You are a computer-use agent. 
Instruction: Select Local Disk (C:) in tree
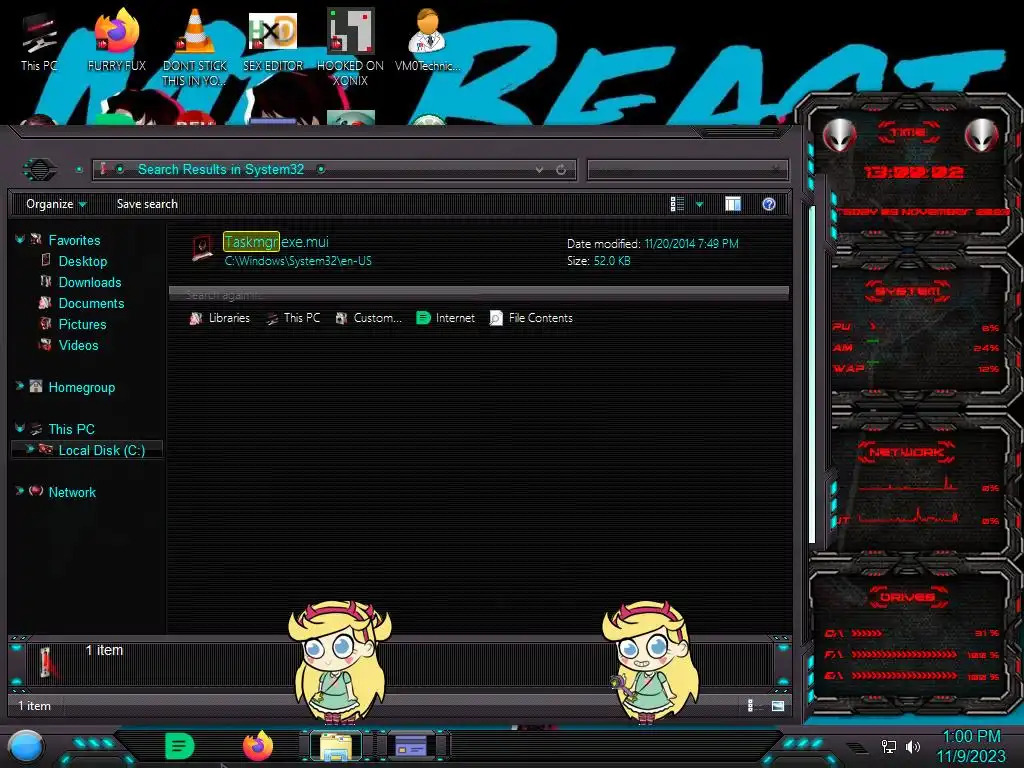point(101,450)
